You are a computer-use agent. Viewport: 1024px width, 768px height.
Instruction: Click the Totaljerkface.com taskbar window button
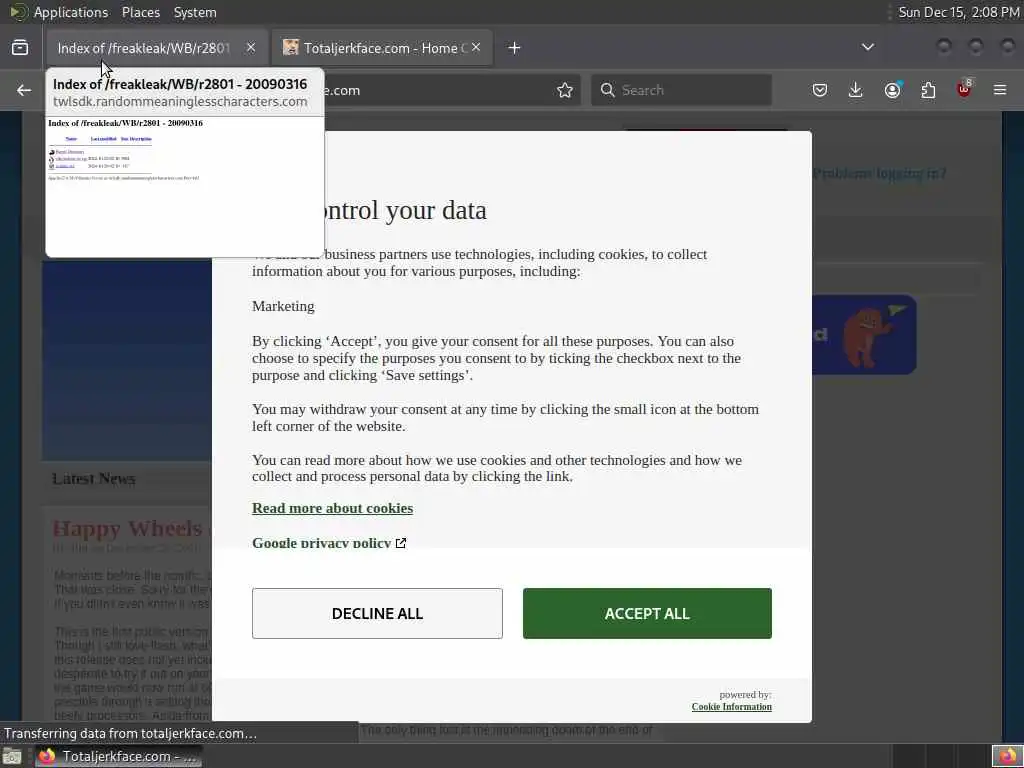[x=118, y=756]
